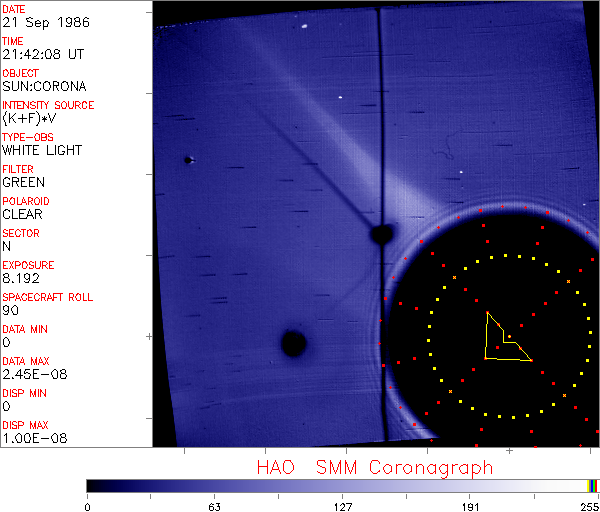Click the multicolored end of the color bar
This screenshot has height=512, width=600.
point(592,485)
